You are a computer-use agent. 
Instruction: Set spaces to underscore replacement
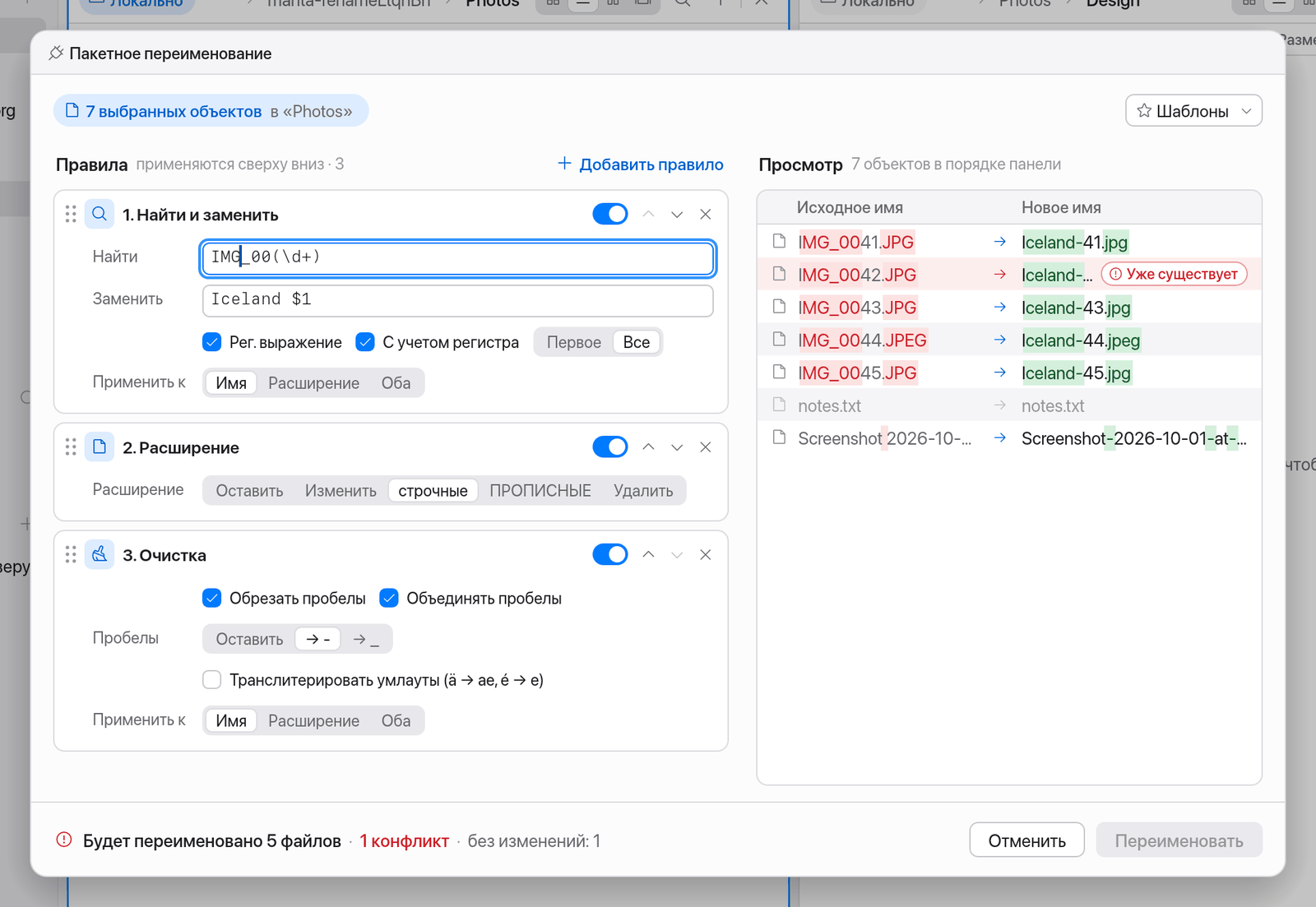point(366,639)
